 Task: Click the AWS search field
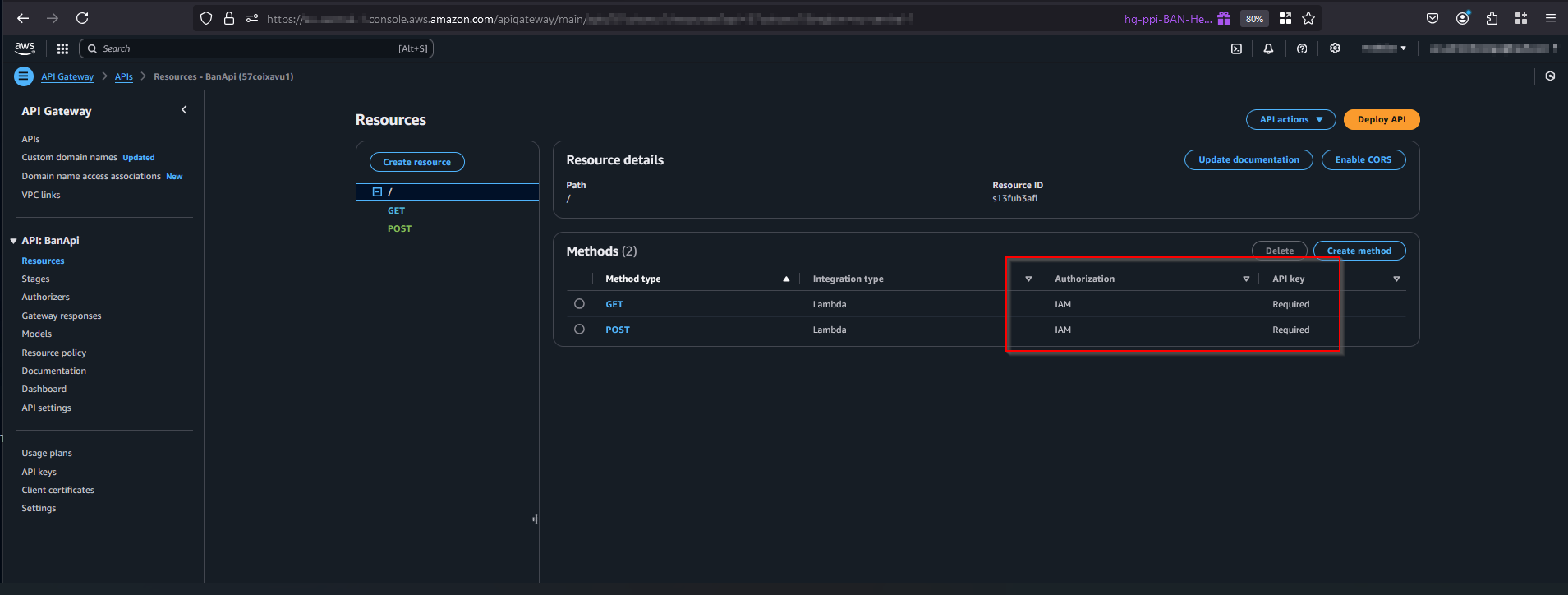point(256,48)
